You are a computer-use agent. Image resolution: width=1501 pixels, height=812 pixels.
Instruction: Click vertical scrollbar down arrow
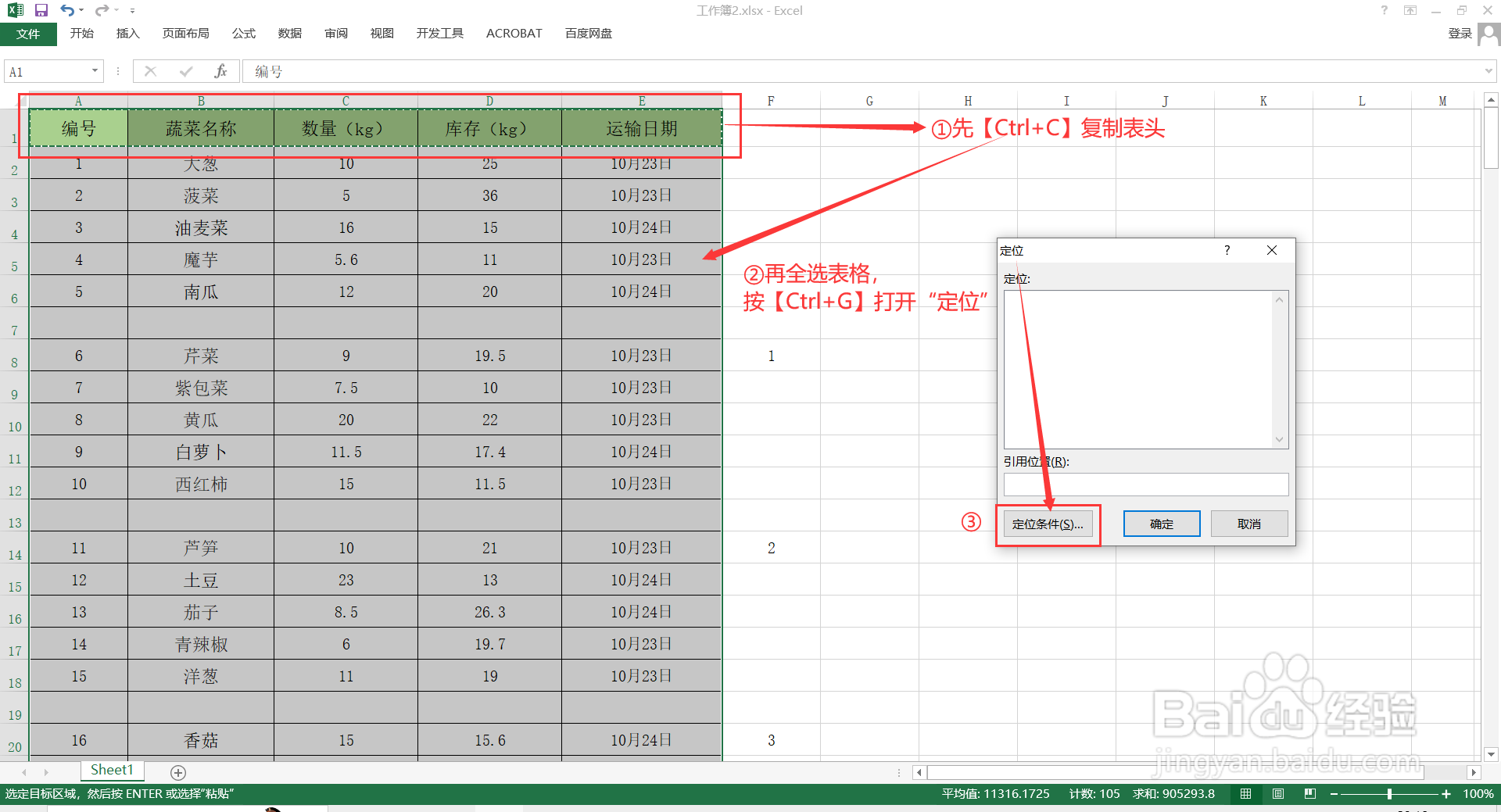[1491, 754]
